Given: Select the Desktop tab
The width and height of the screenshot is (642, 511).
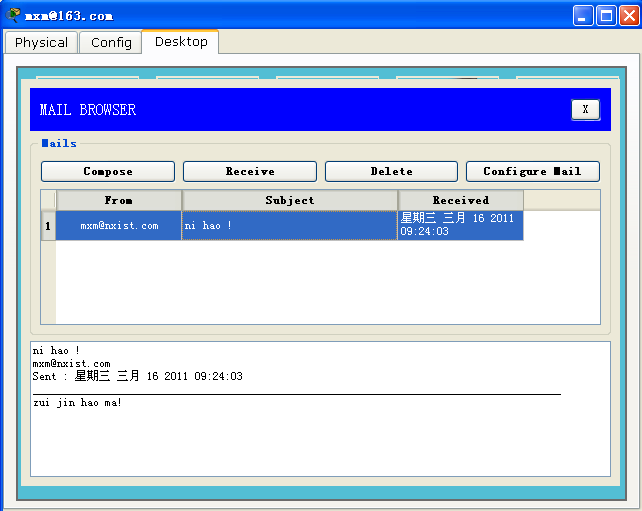Looking at the screenshot, I should (181, 42).
